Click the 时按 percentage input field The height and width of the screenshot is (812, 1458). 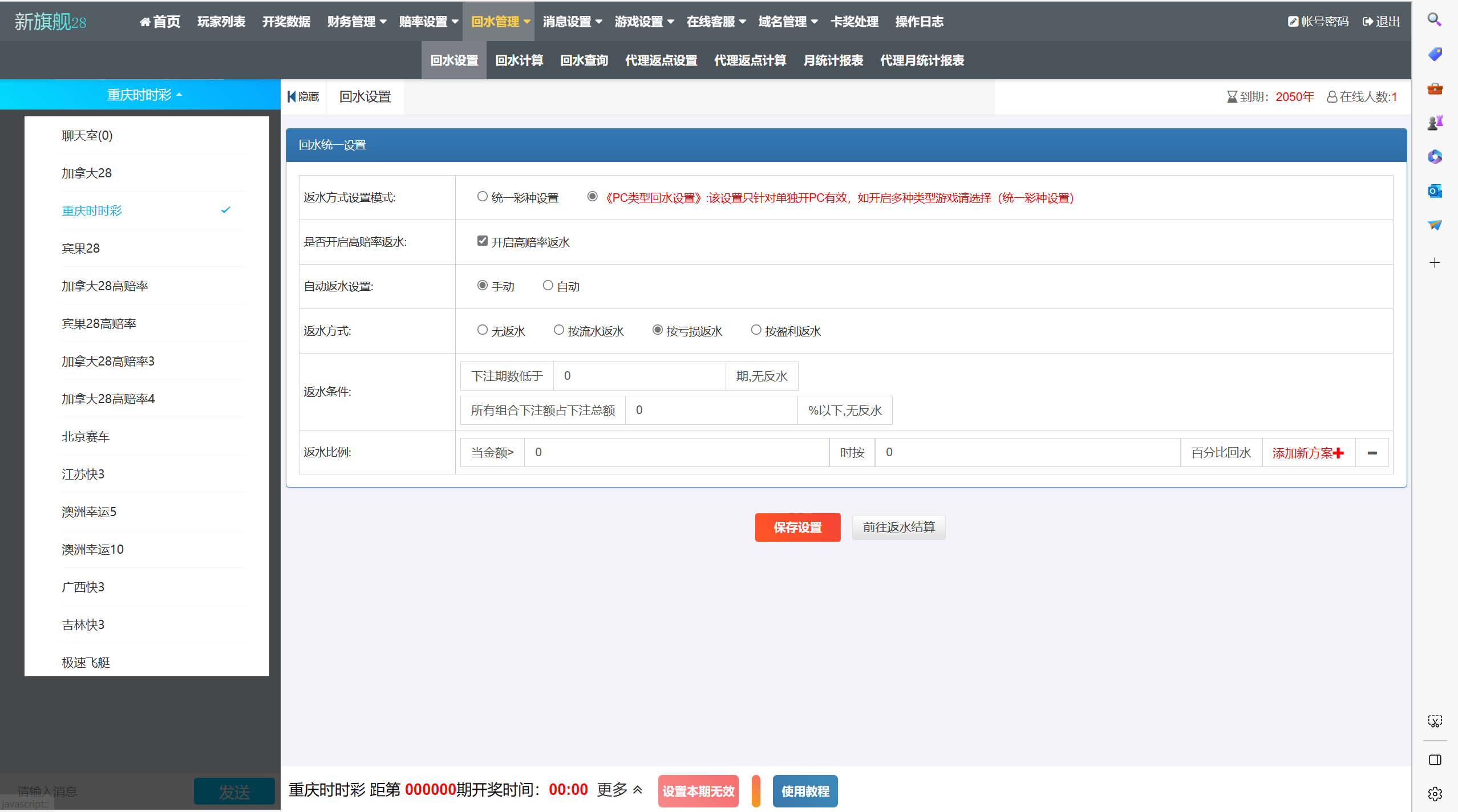point(1027,453)
